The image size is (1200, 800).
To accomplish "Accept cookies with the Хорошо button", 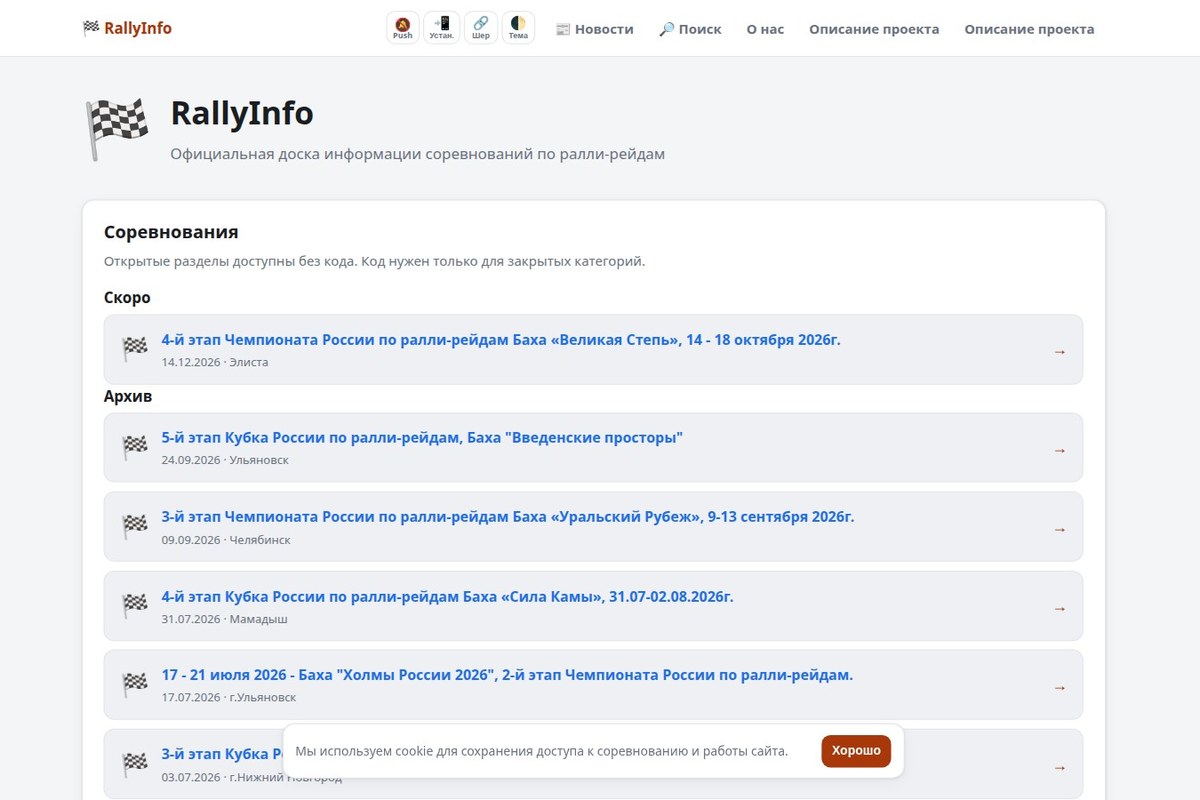I will pos(856,751).
